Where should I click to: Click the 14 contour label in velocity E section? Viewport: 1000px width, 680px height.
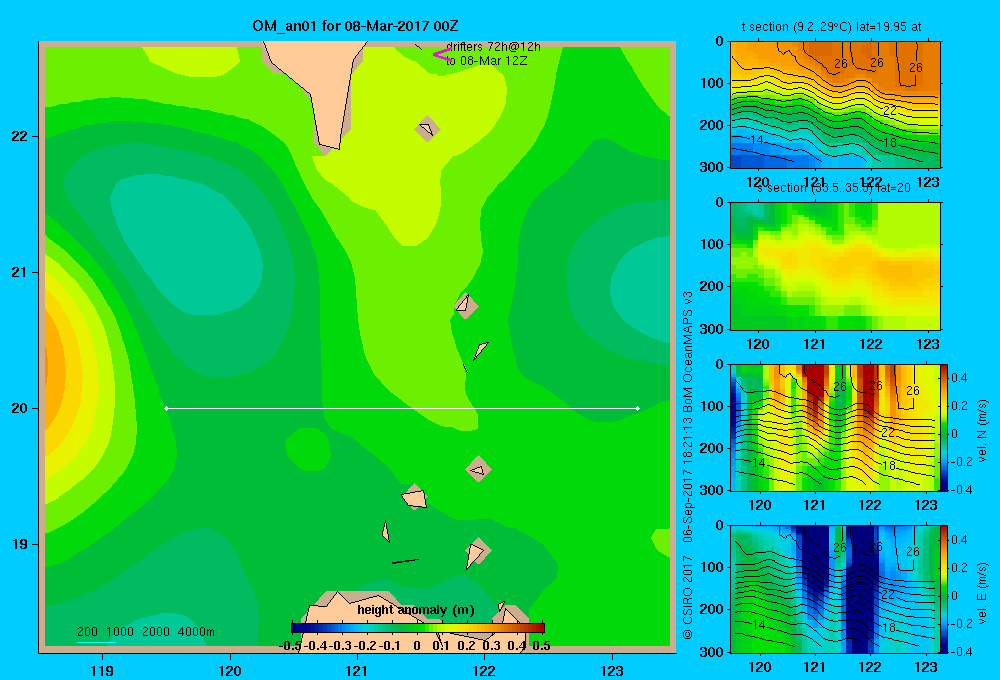[758, 625]
